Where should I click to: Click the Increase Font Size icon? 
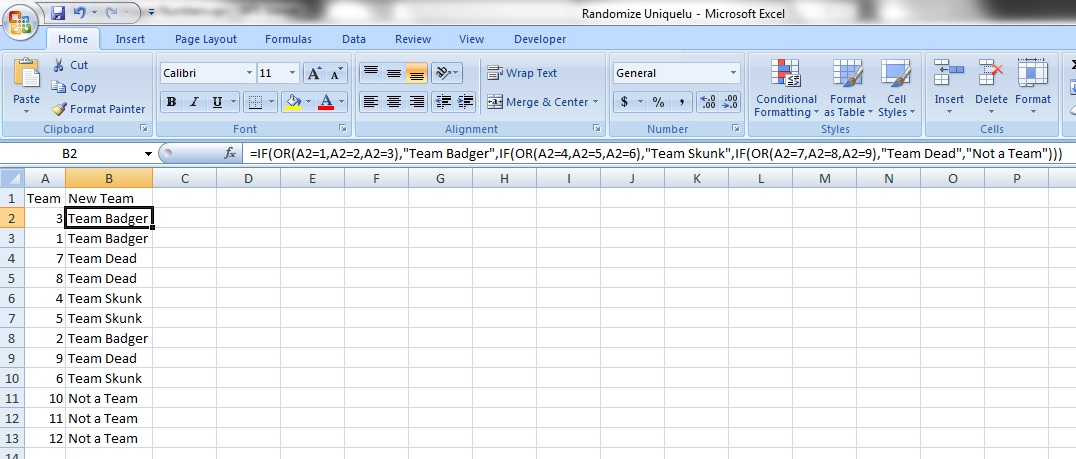[x=314, y=73]
